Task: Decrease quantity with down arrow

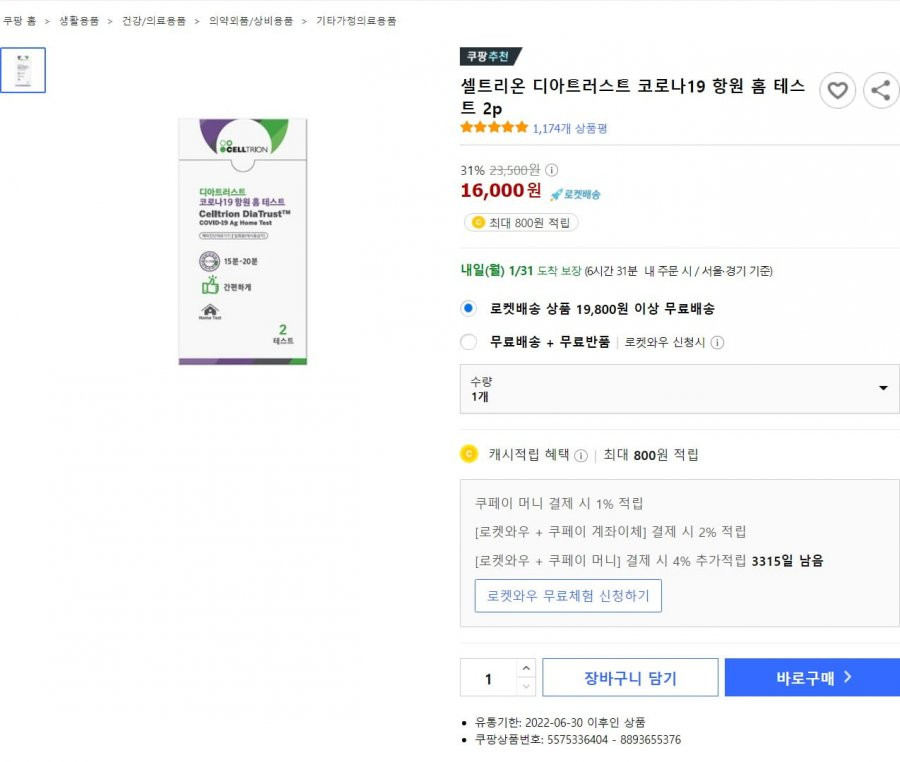Action: coord(526,686)
